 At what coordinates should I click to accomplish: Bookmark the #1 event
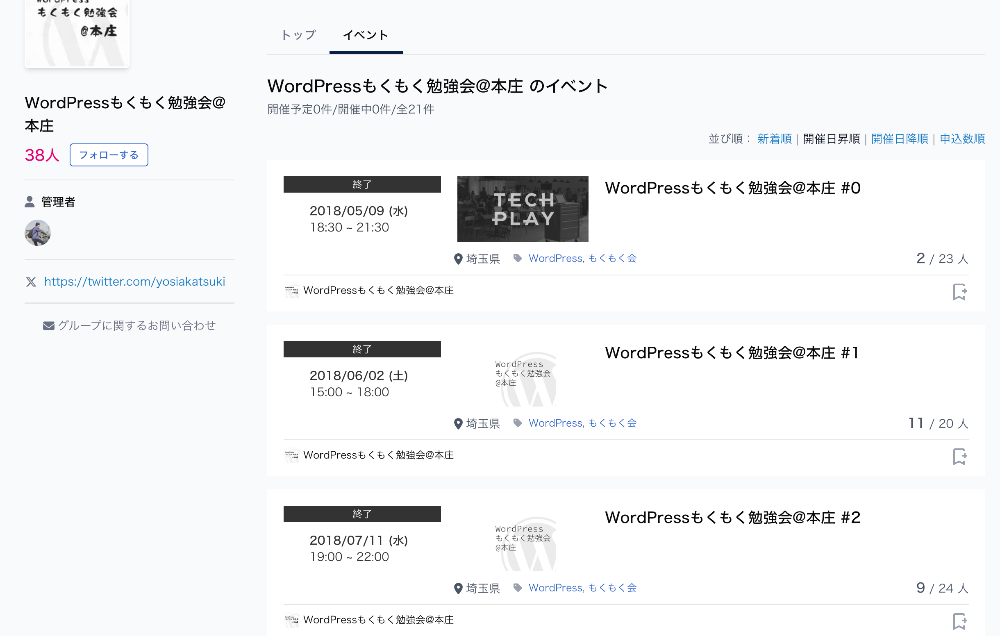[960, 456]
